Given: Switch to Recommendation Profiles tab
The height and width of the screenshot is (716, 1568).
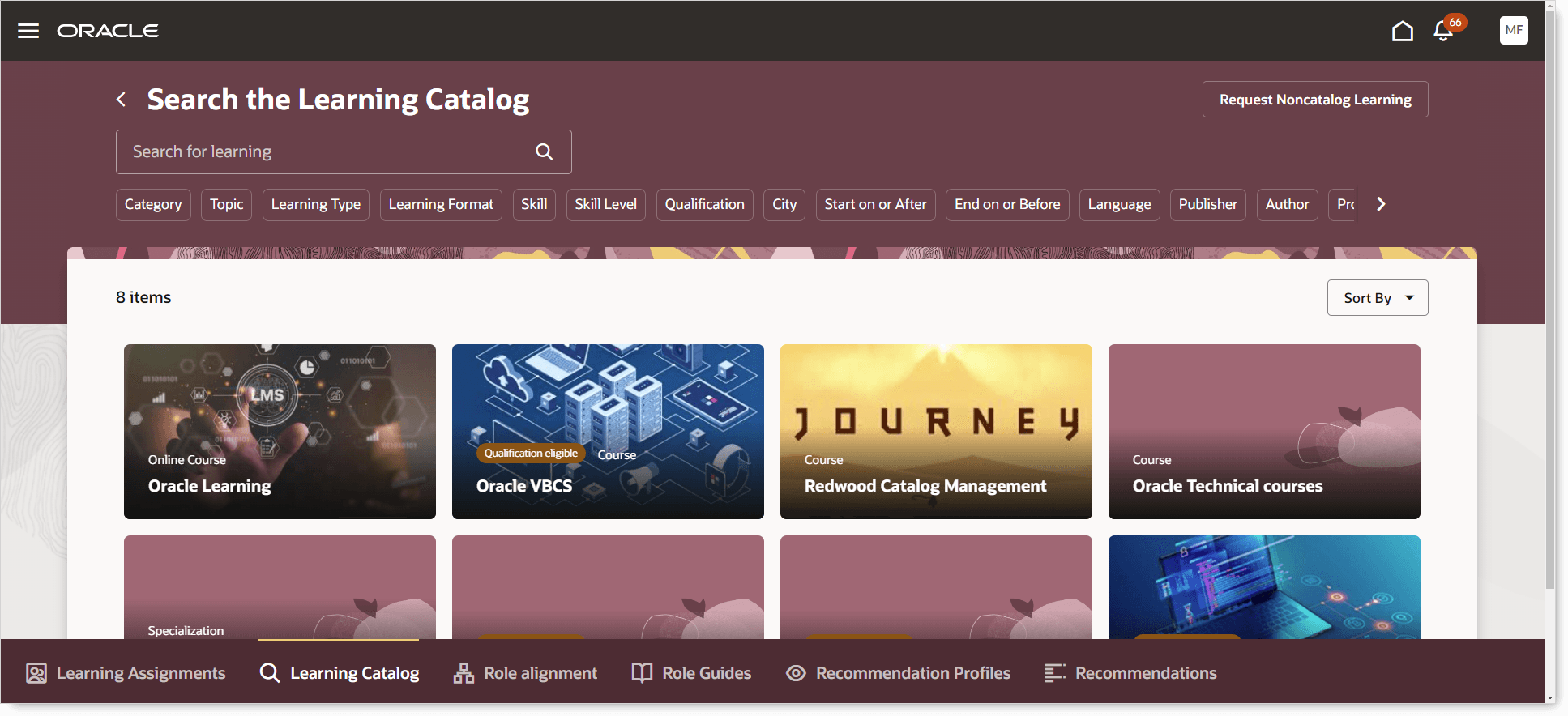Looking at the screenshot, I should [x=898, y=673].
